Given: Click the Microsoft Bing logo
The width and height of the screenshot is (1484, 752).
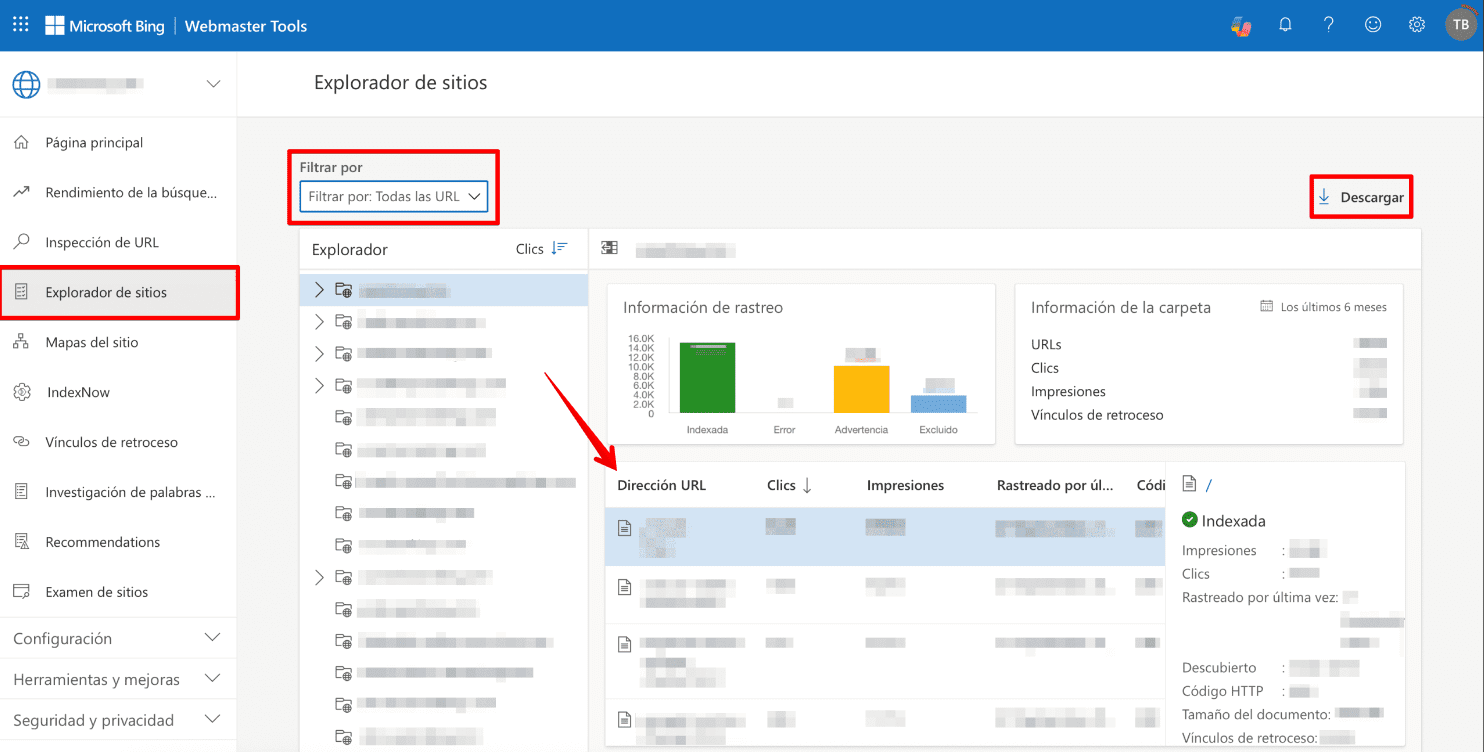Looking at the screenshot, I should [x=105, y=26].
